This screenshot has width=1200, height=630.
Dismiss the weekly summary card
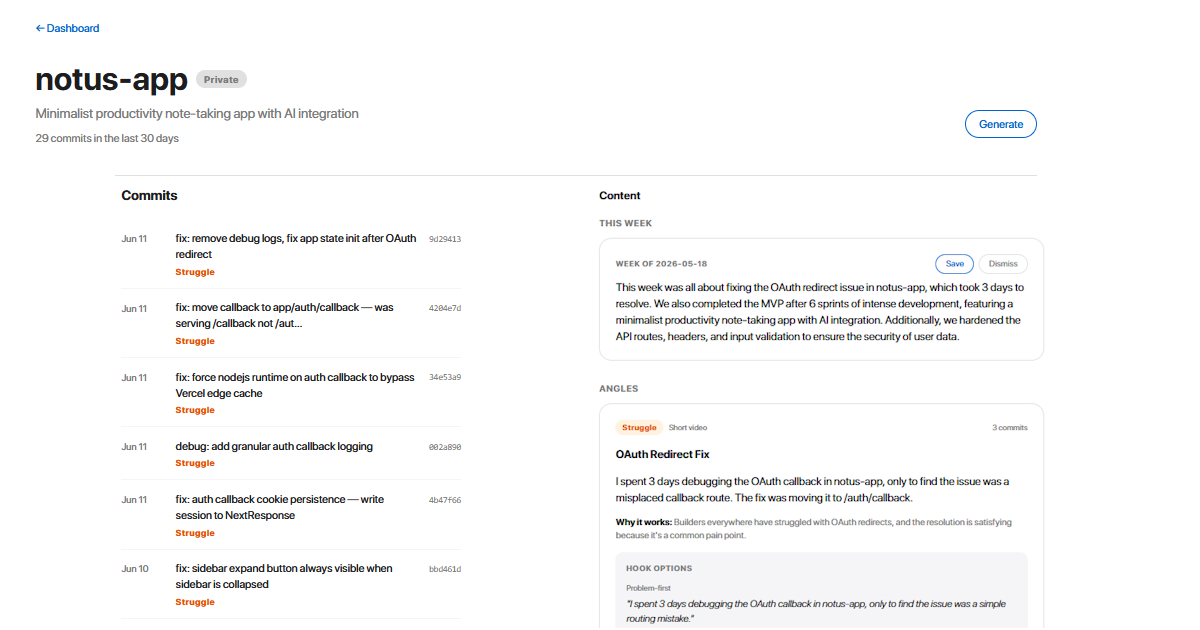tap(1003, 264)
